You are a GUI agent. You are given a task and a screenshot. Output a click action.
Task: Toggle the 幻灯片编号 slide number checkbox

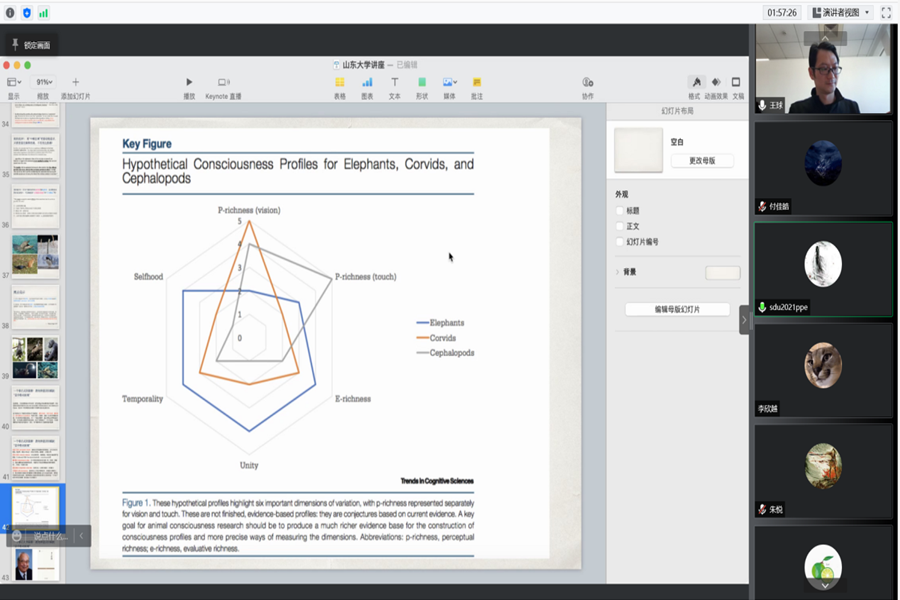pos(620,242)
